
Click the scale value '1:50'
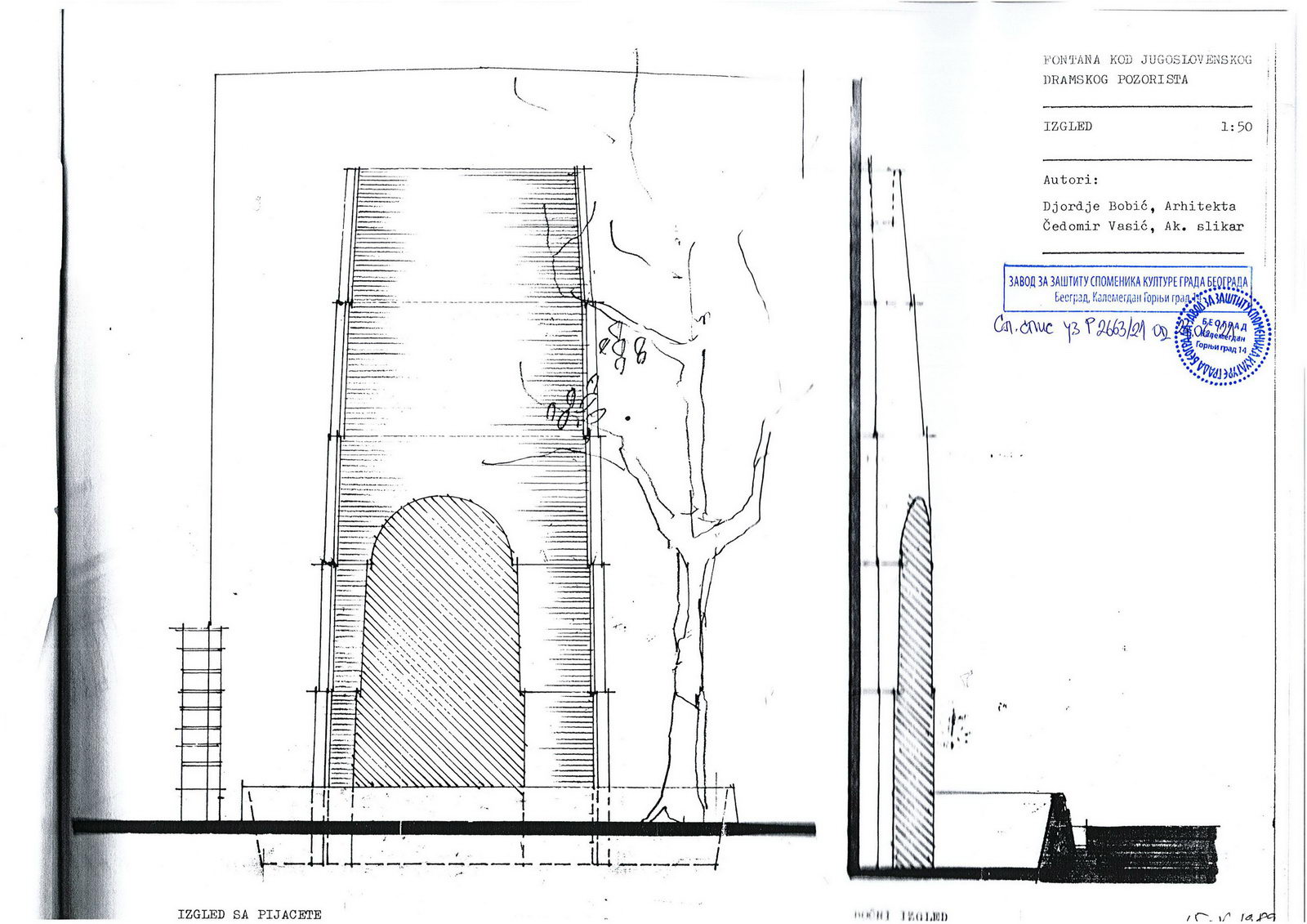coord(1236,127)
